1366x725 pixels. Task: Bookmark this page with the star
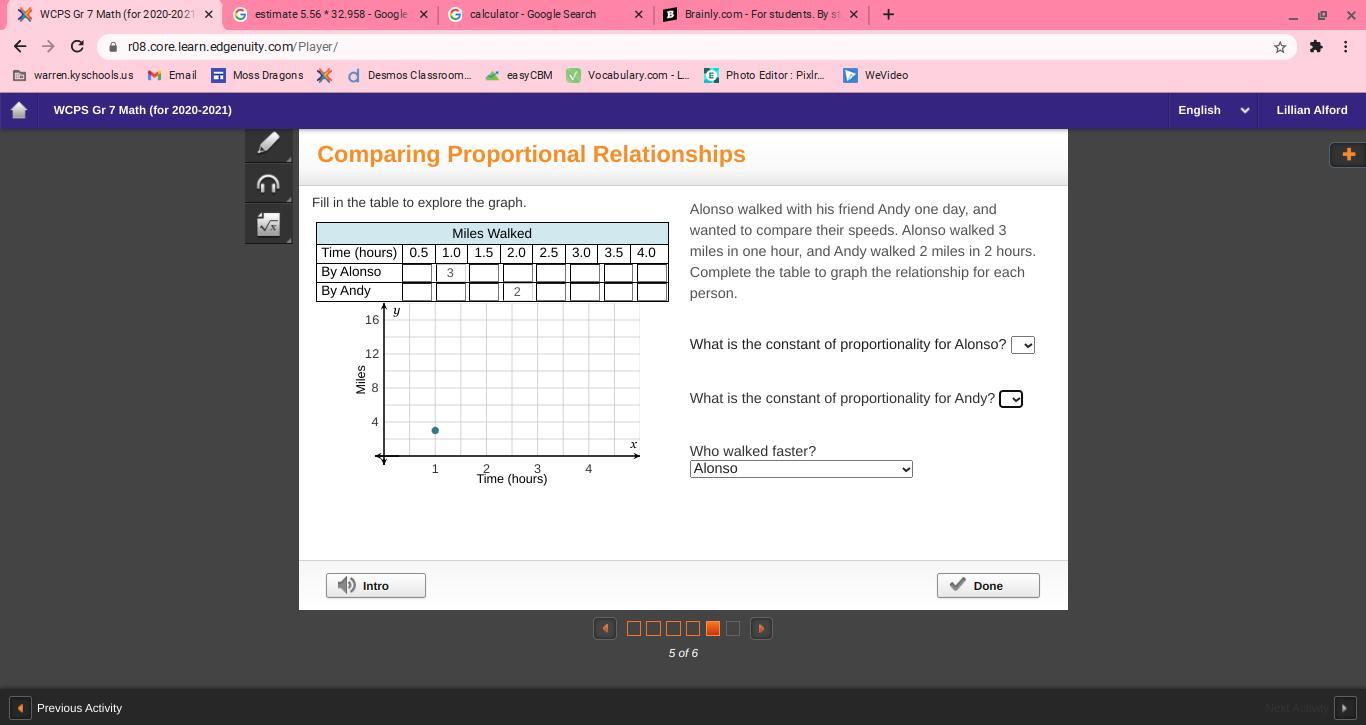1279,47
